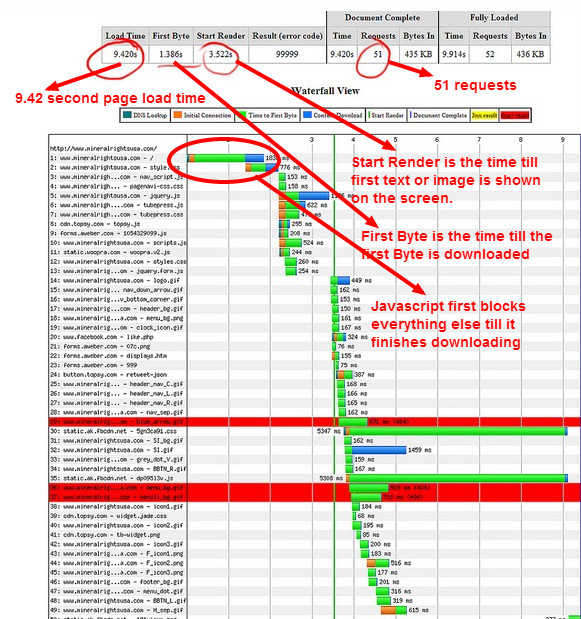Screen dimensions: 581x619
Task: Click the Fully Loaded group header
Action: 494,18
